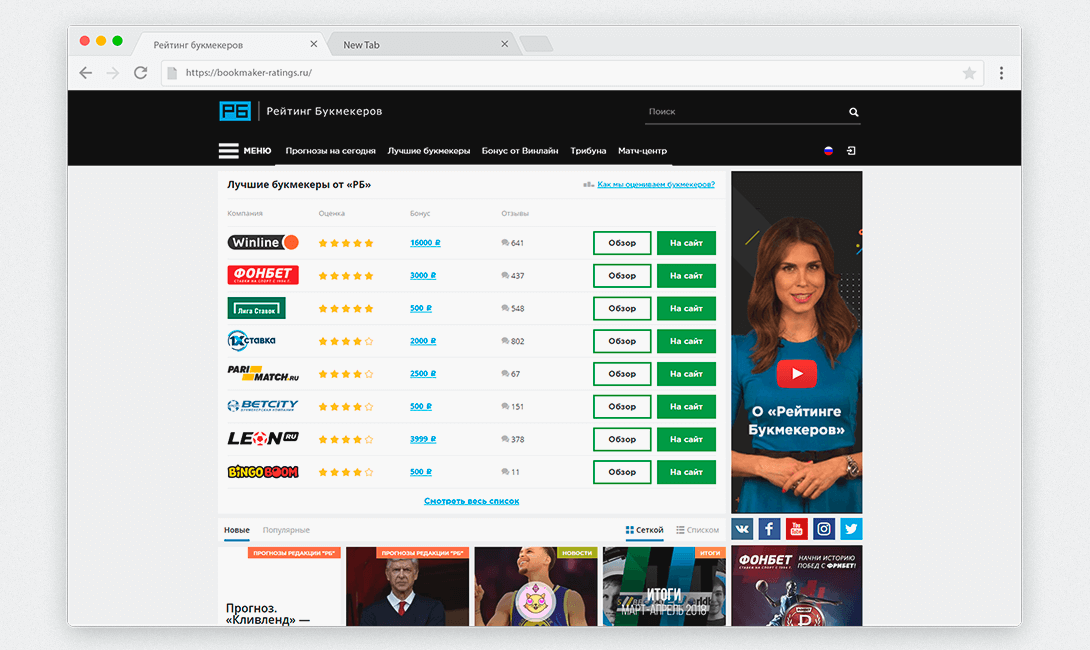Open the Фонбет banner ad

tap(797, 586)
